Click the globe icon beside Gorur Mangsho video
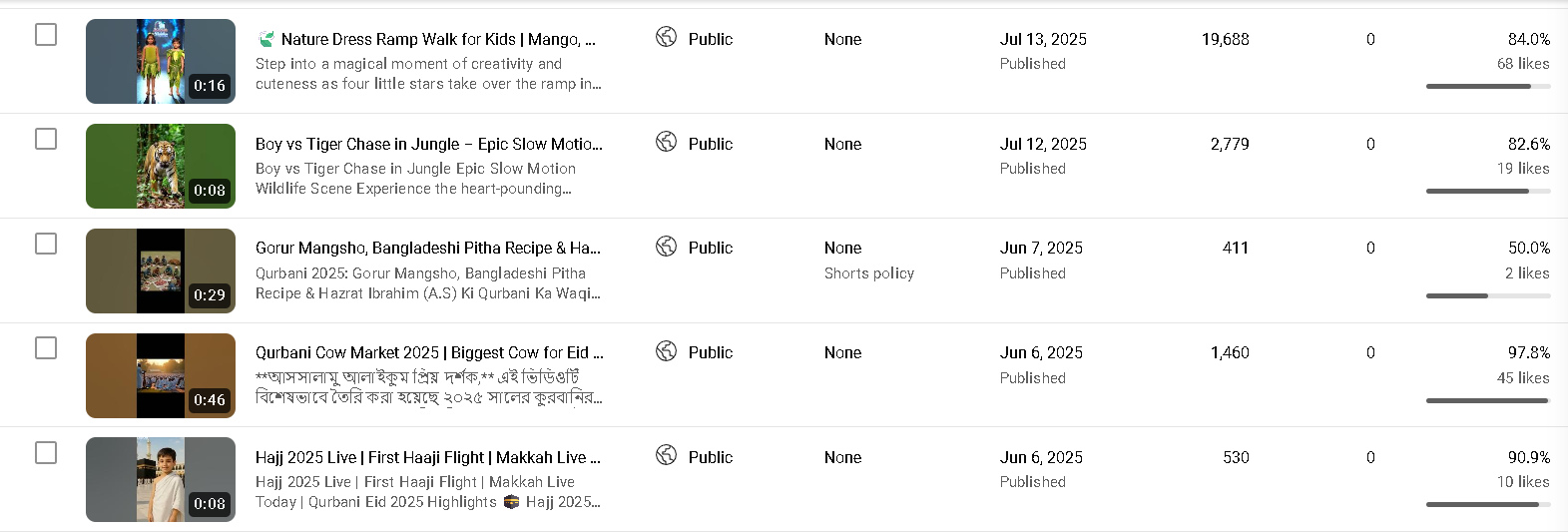1568x532 pixels. [x=666, y=246]
